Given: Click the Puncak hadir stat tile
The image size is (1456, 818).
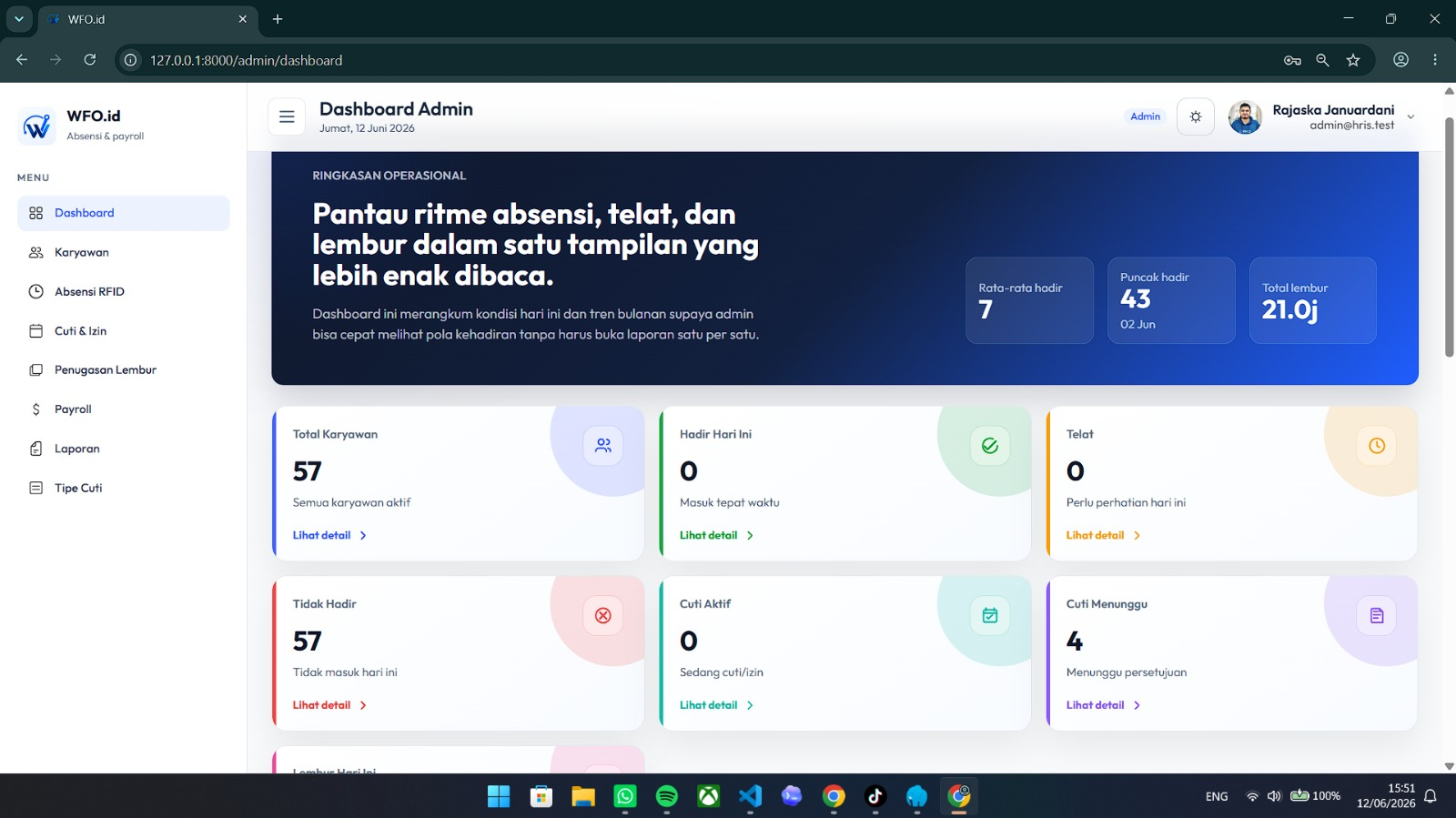Looking at the screenshot, I should 1171,300.
